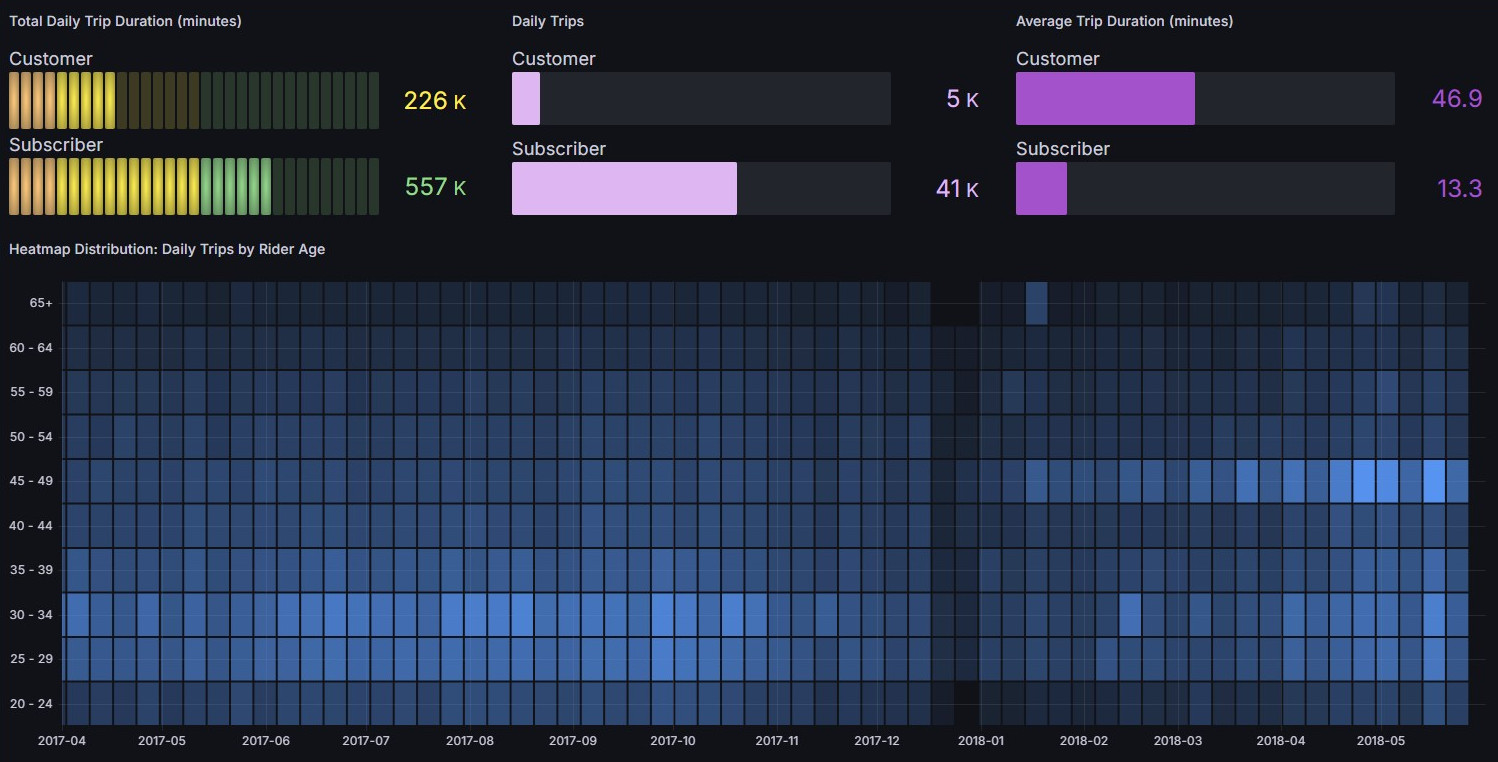Click the 45 - 49 age row label
This screenshot has width=1498, height=762.
point(32,481)
